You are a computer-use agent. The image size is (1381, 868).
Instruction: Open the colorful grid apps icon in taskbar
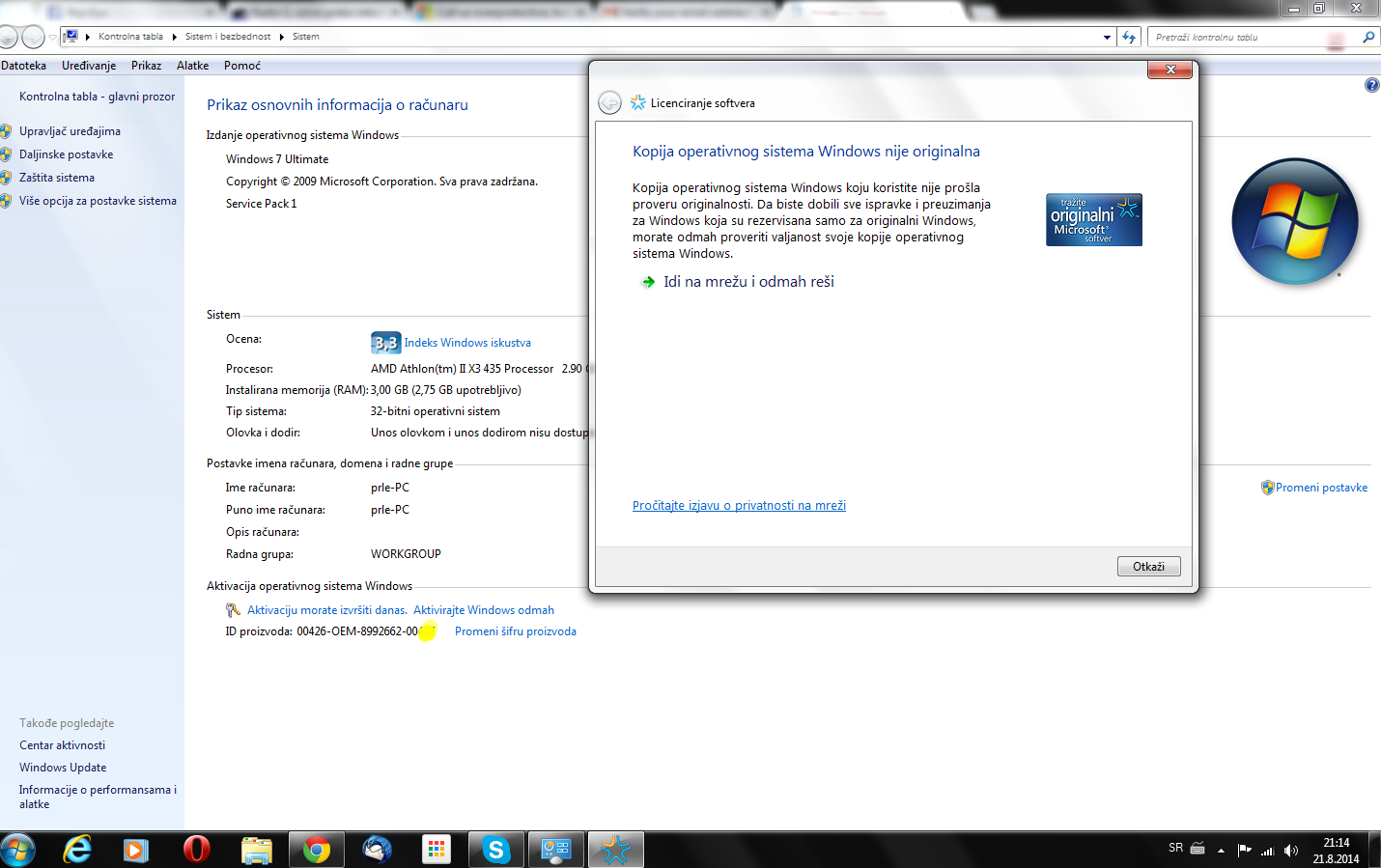437,850
